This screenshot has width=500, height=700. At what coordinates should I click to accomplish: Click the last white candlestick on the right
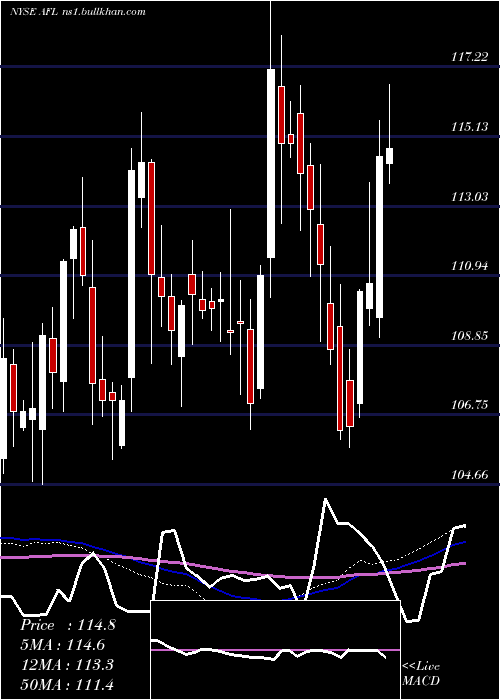(x=389, y=156)
